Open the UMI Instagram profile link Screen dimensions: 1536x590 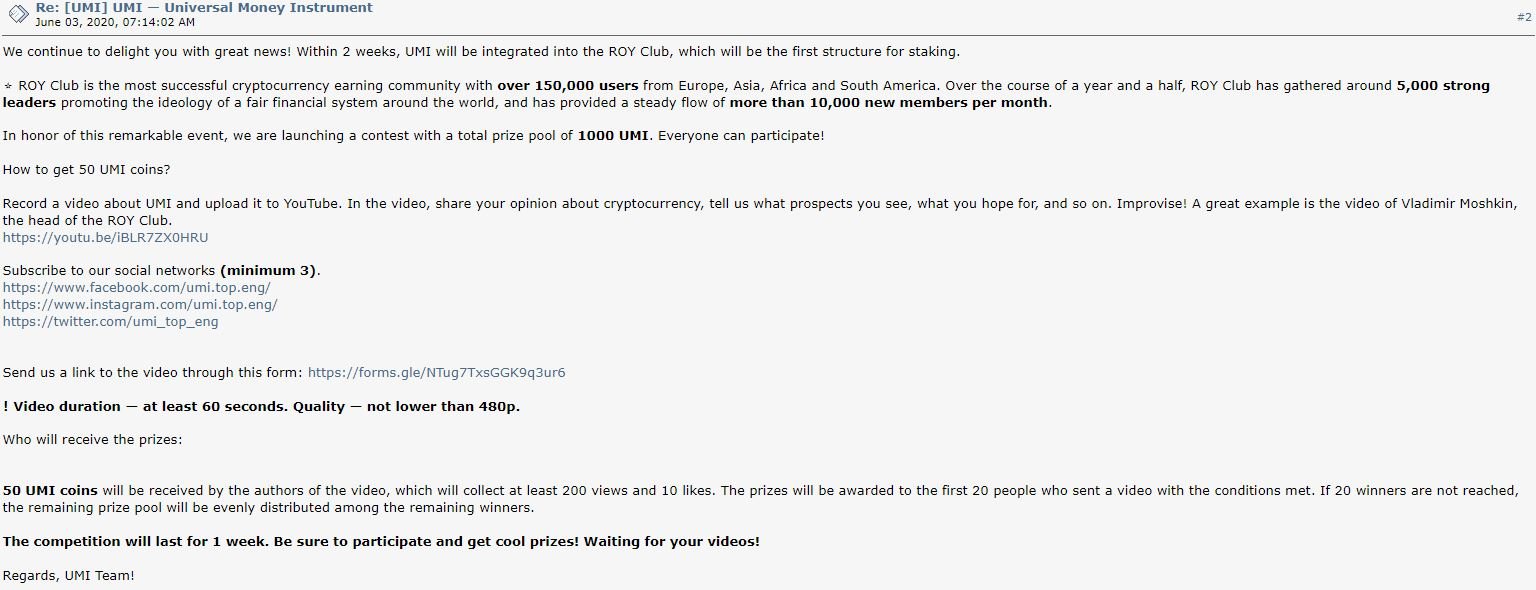[140, 305]
